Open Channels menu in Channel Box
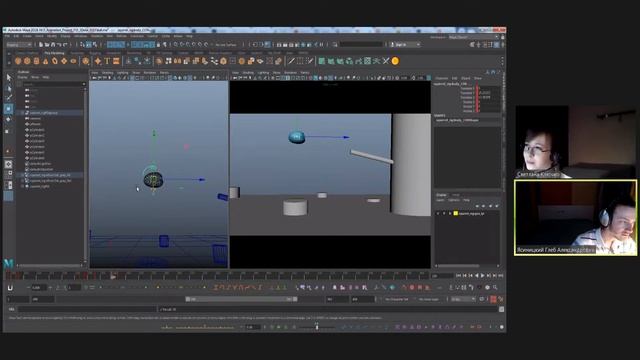Viewport: 640px width, 360px height. tap(441, 78)
